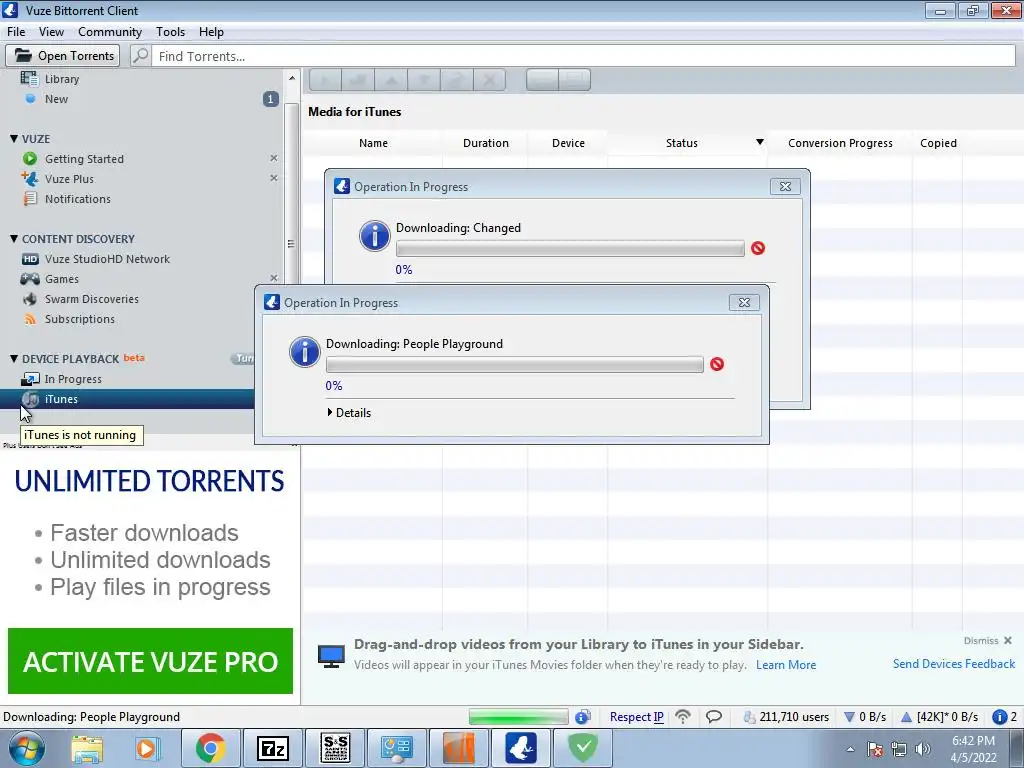Click the Vuze frog taskbar icon
Screen dimensions: 1024x768
(x=521, y=748)
